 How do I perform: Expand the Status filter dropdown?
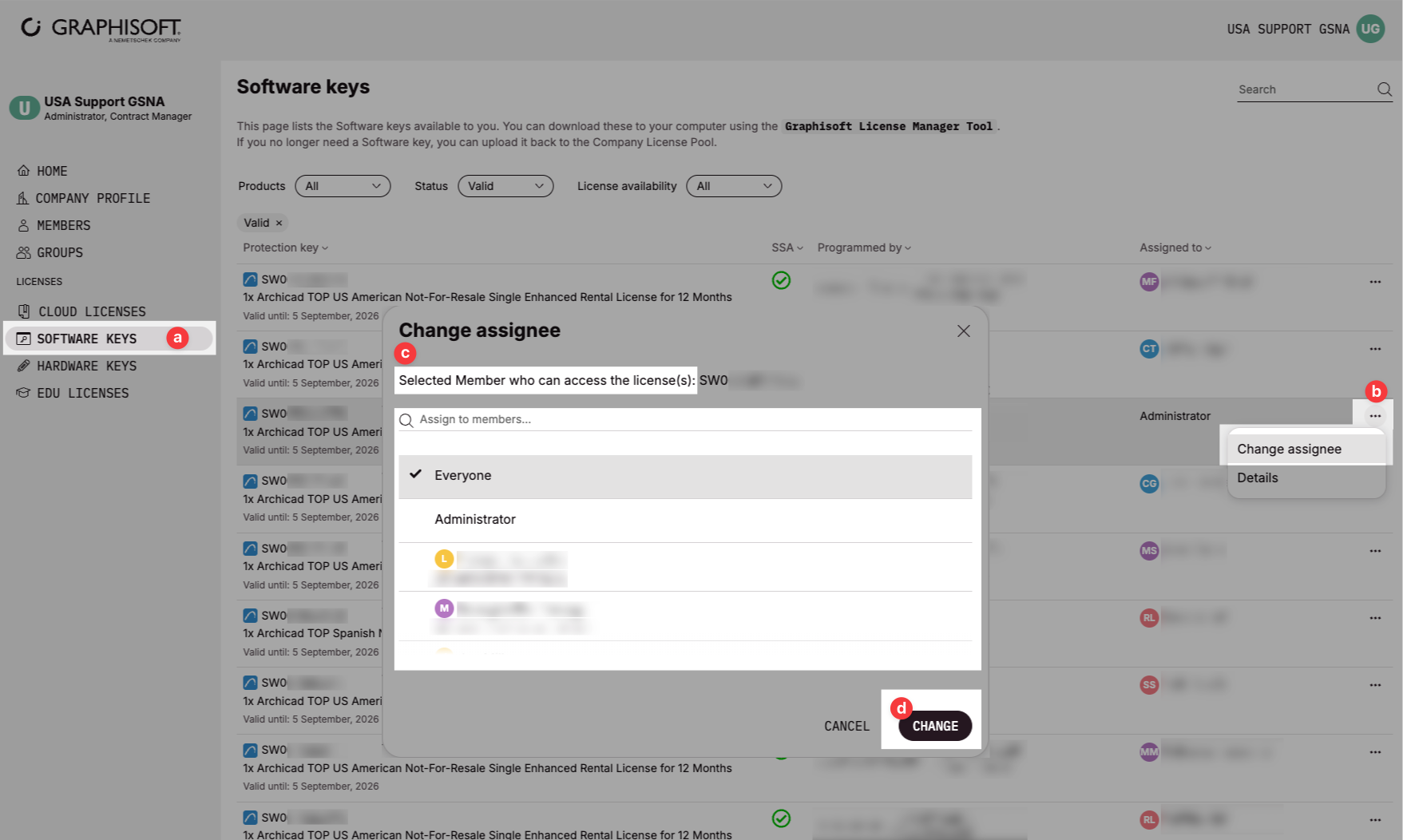[505, 186]
